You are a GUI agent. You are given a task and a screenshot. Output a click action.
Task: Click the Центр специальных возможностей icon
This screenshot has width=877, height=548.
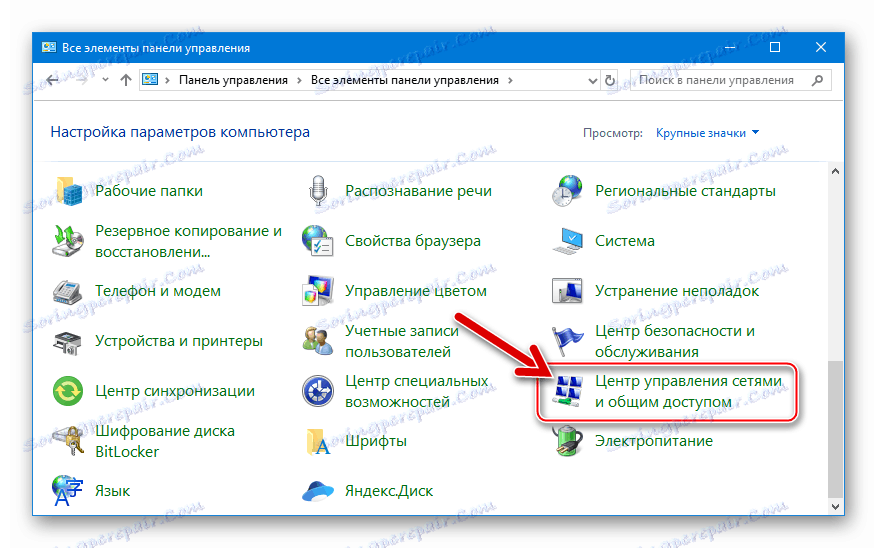coord(318,391)
